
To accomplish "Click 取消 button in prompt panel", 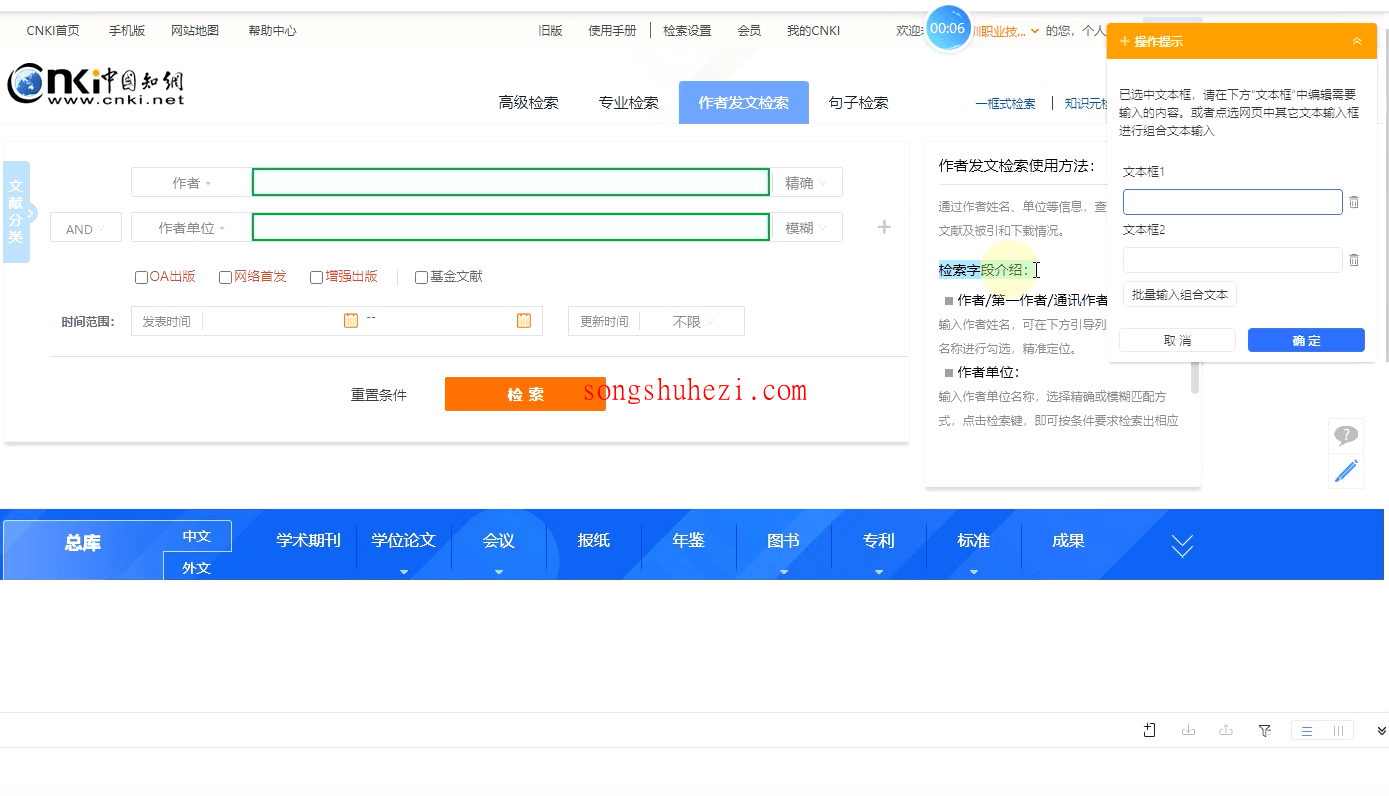I will point(1178,340).
